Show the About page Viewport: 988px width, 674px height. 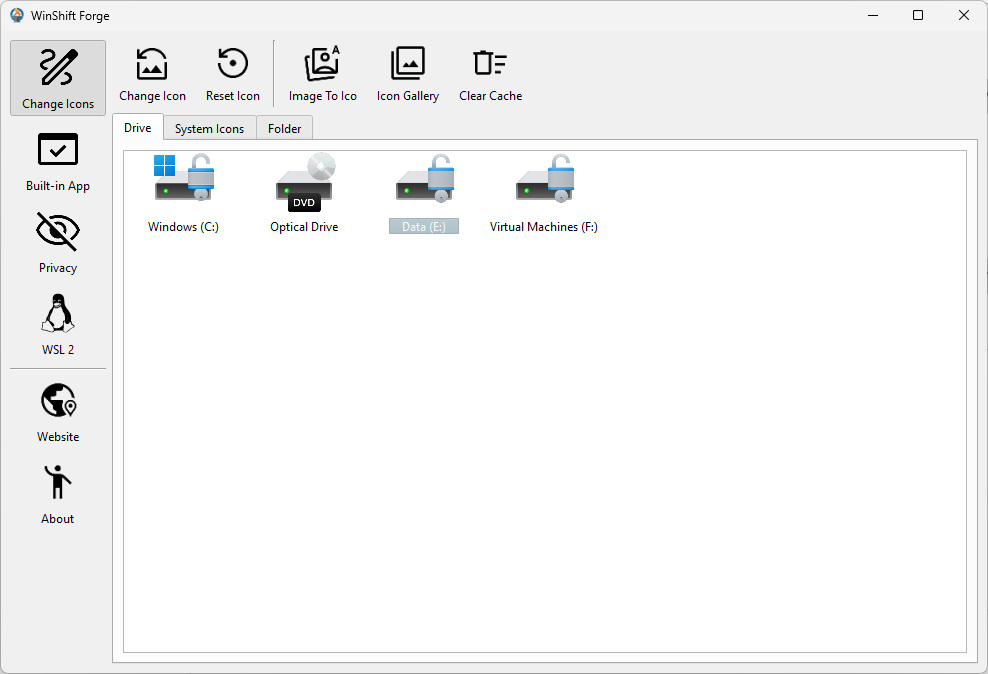(x=58, y=494)
